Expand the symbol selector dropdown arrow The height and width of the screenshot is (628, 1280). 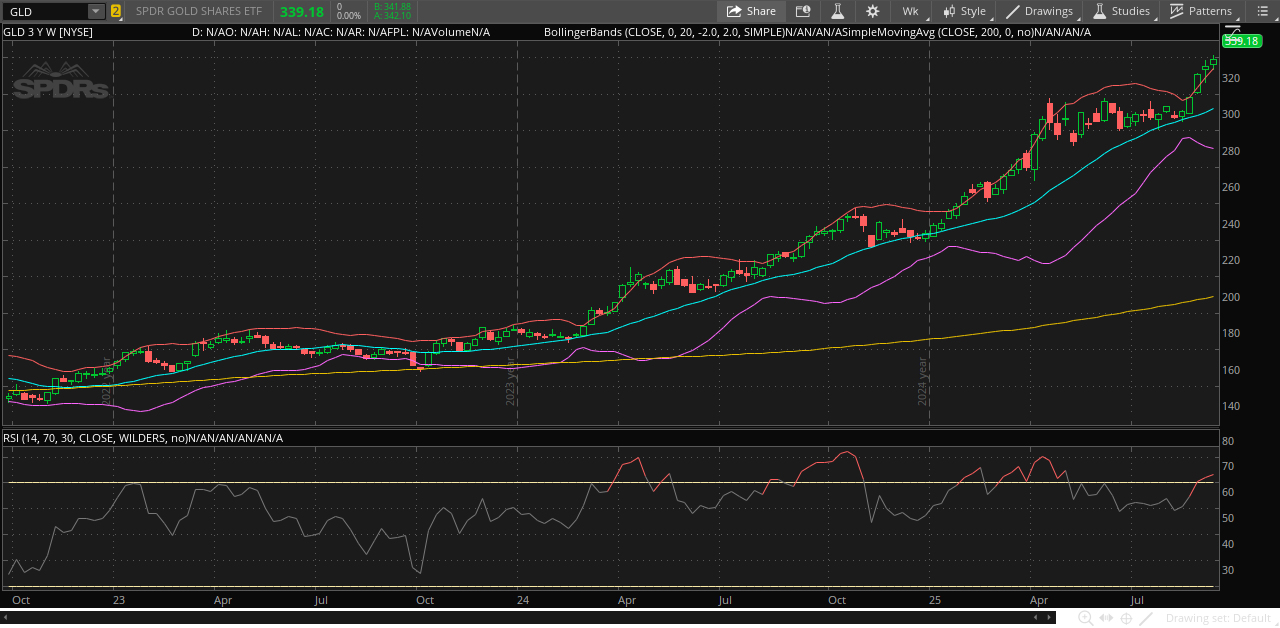click(96, 11)
